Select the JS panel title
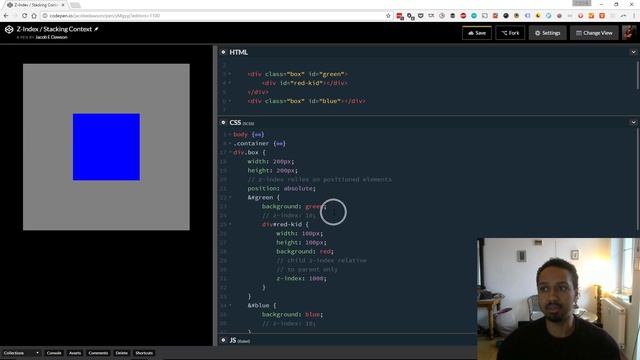Screen dimensions: 640x360 point(233,340)
